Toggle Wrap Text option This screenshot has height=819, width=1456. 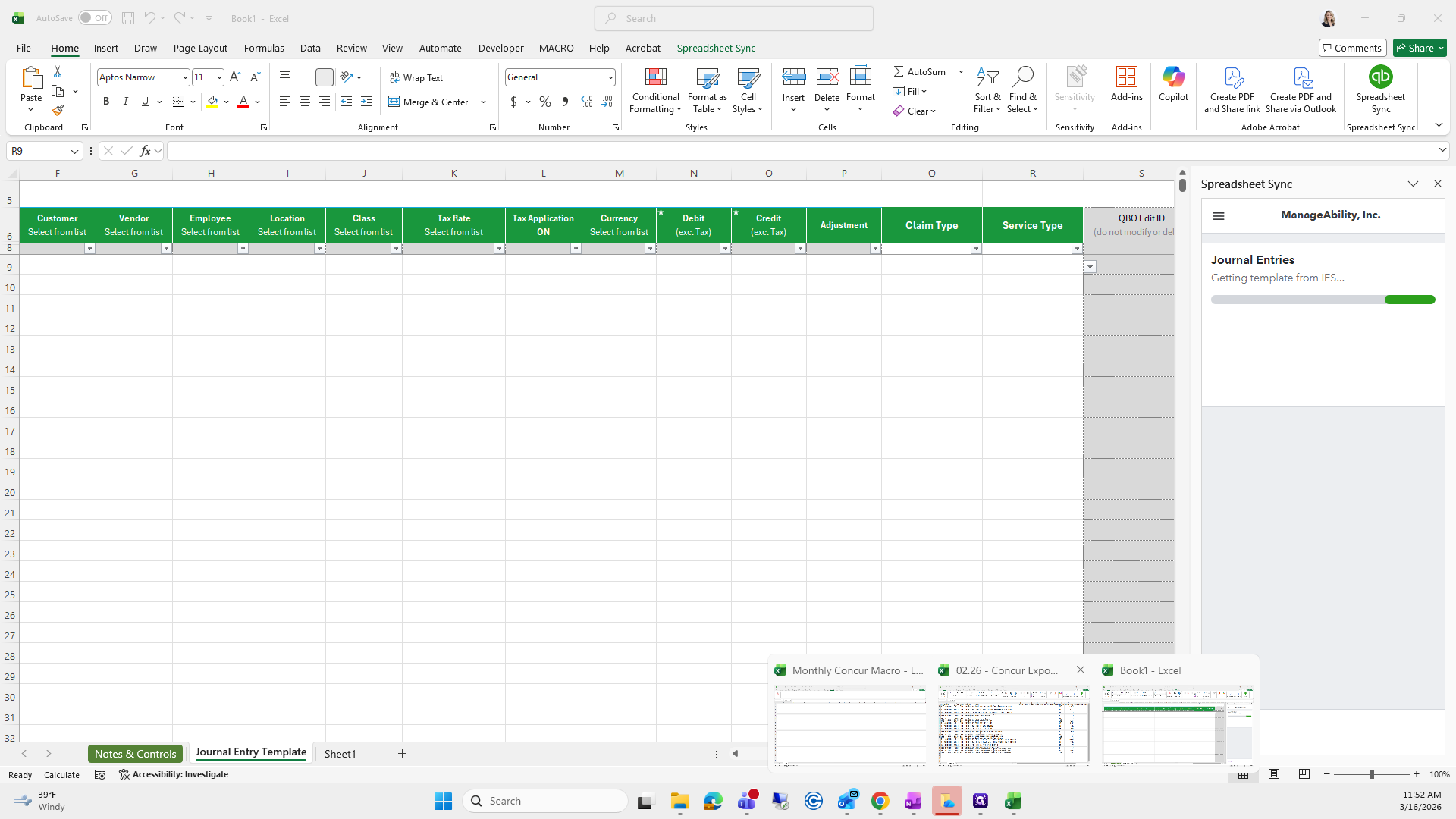tap(416, 77)
